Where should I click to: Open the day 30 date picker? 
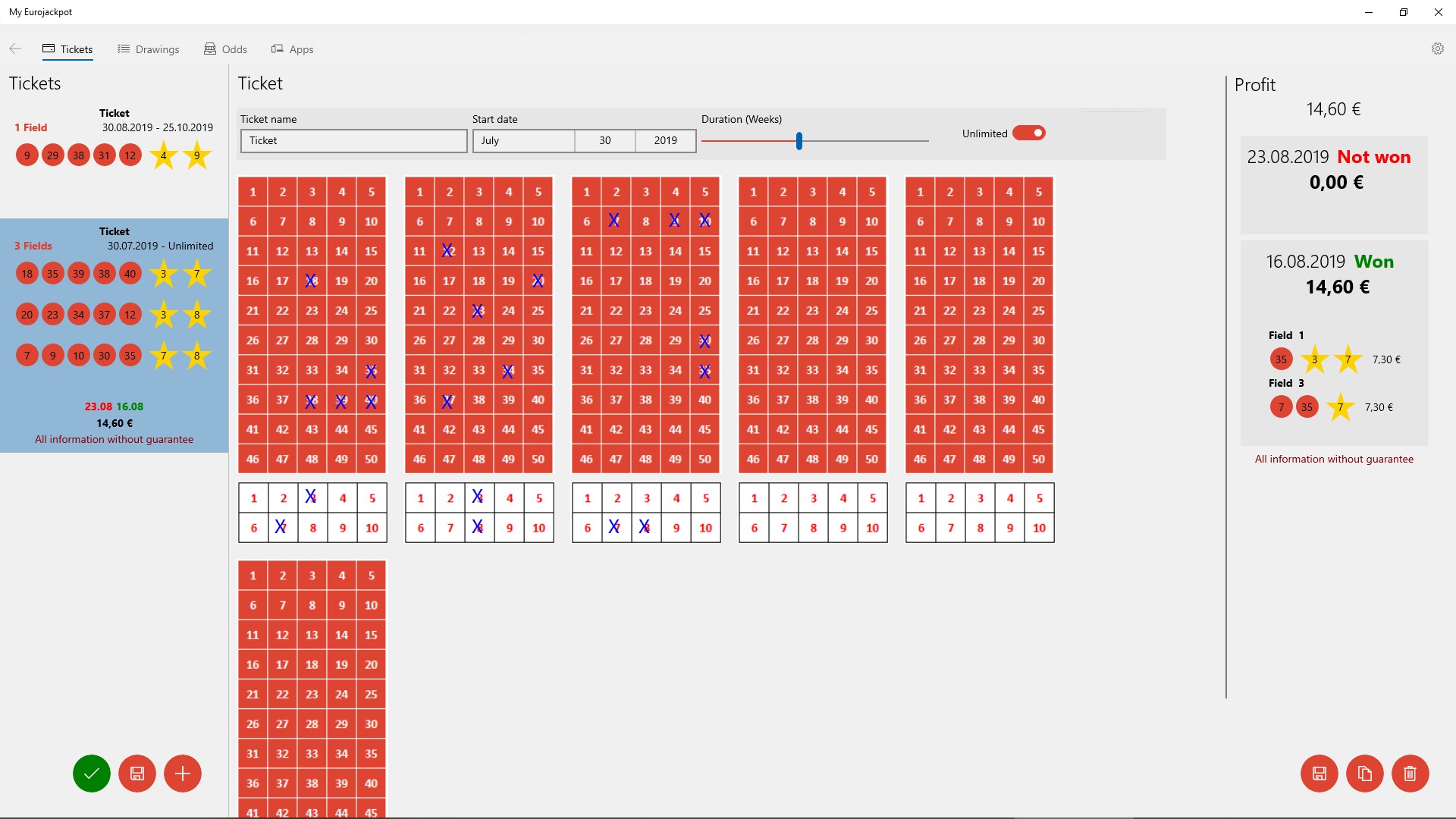[x=604, y=141]
